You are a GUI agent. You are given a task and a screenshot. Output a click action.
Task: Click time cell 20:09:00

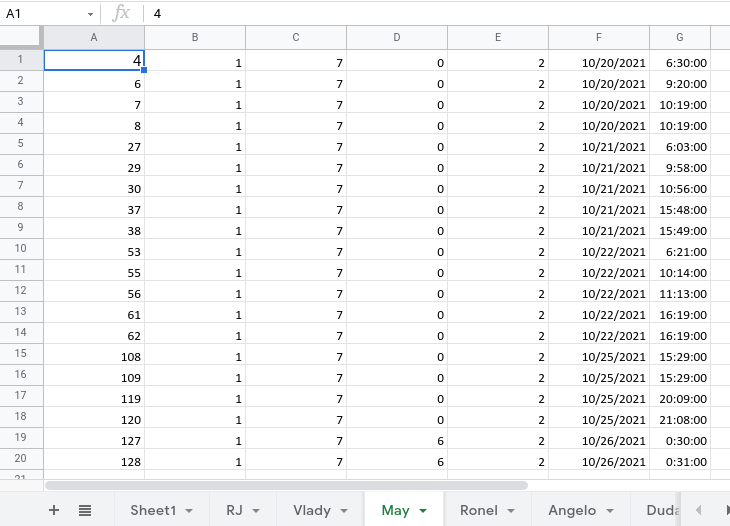click(680, 396)
